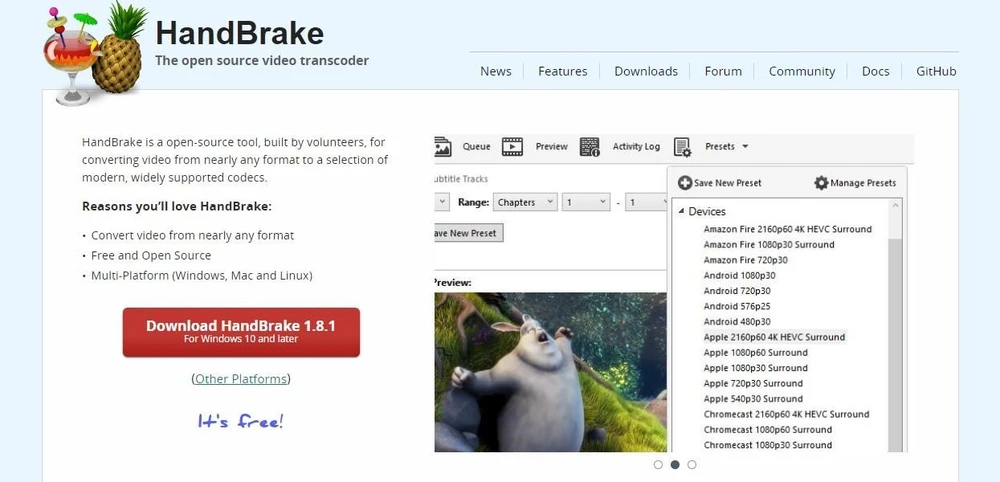Open the Downloads menu item

point(646,71)
